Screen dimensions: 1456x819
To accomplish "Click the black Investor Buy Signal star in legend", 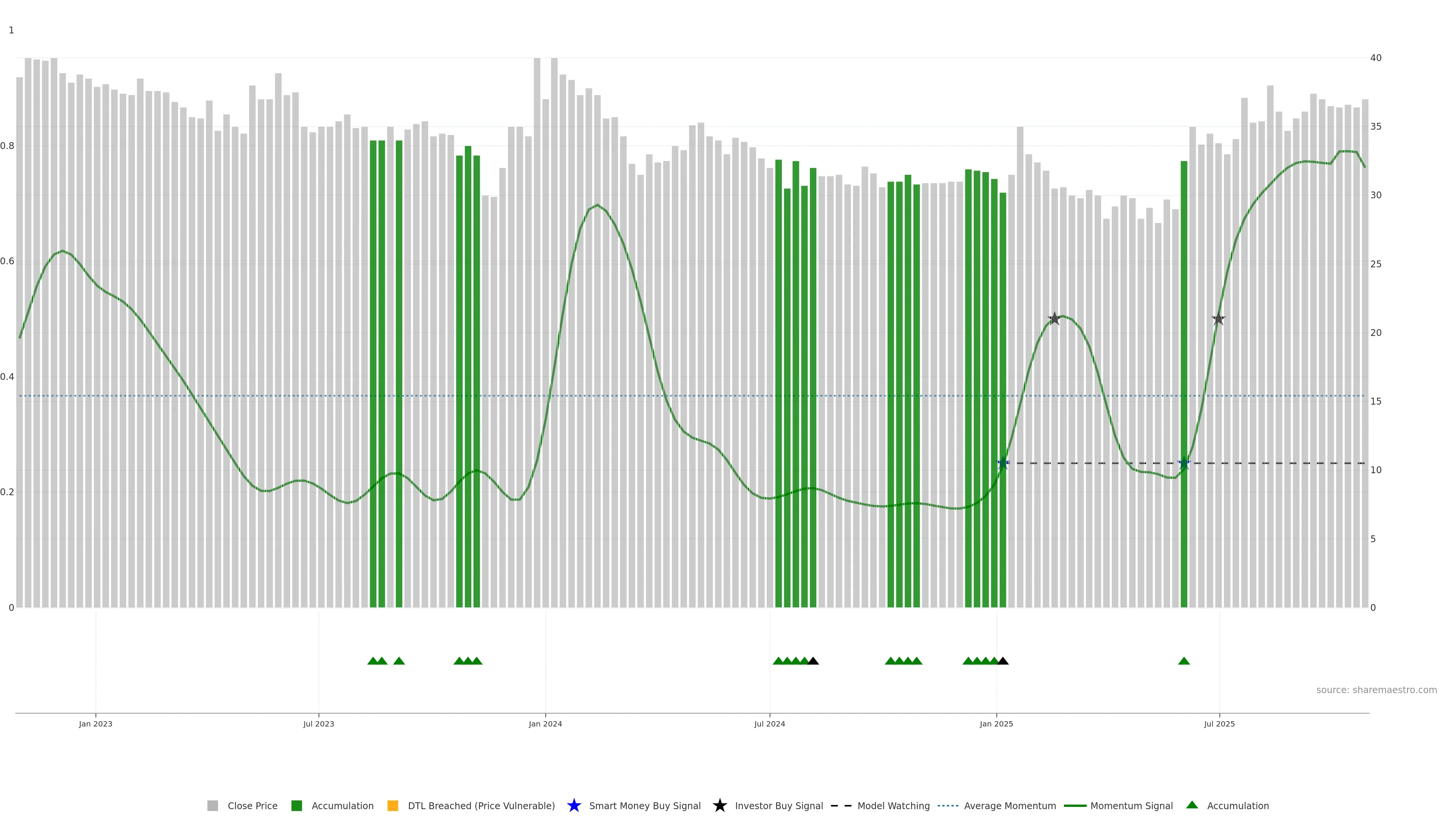I will [720, 805].
